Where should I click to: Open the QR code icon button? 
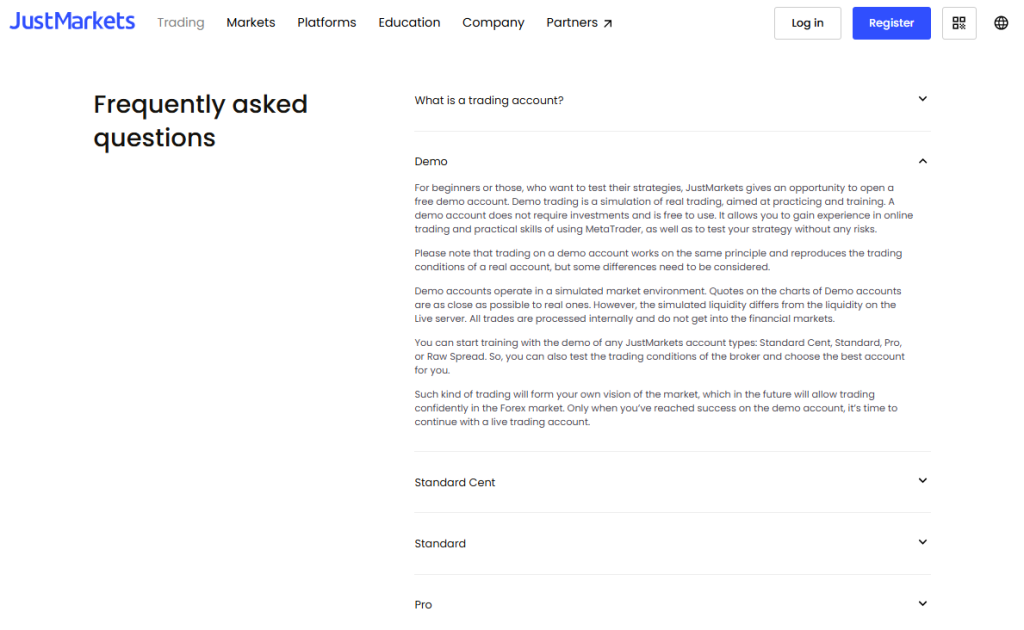click(959, 23)
